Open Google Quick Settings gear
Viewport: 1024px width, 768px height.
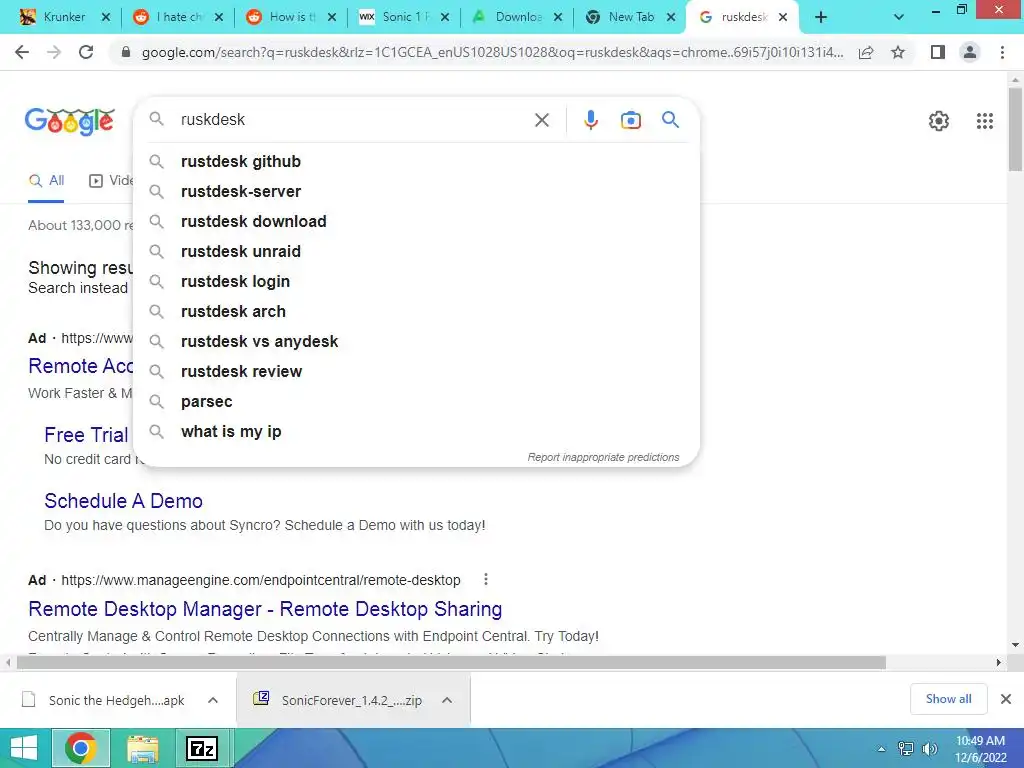pos(938,121)
